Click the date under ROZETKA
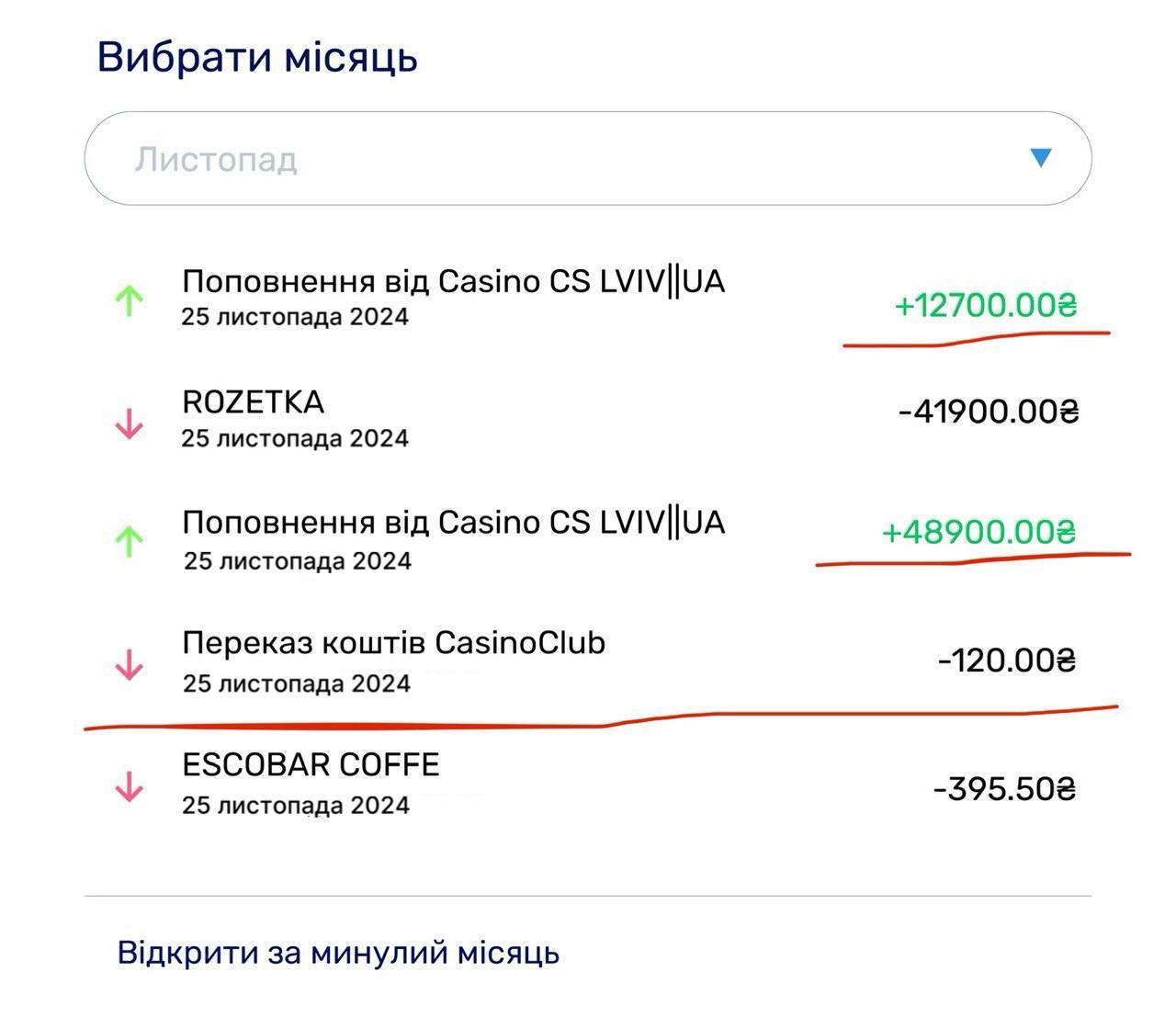The height and width of the screenshot is (1028, 1176). (295, 438)
